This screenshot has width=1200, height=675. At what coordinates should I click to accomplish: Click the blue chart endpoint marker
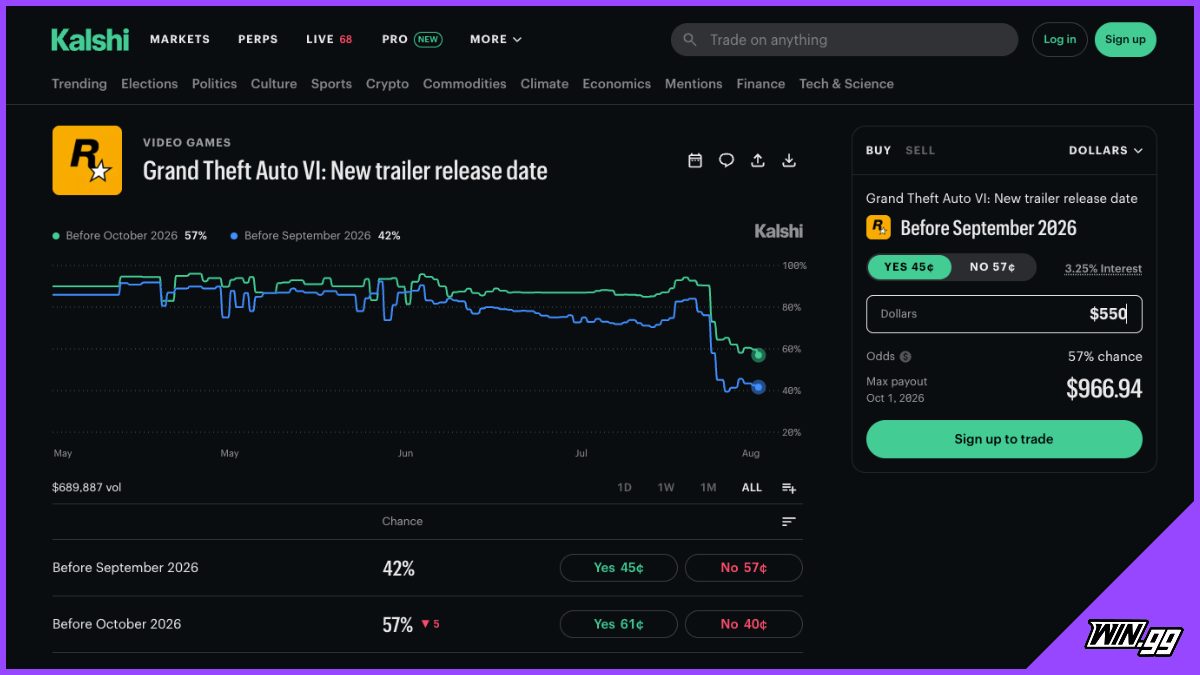(758, 387)
